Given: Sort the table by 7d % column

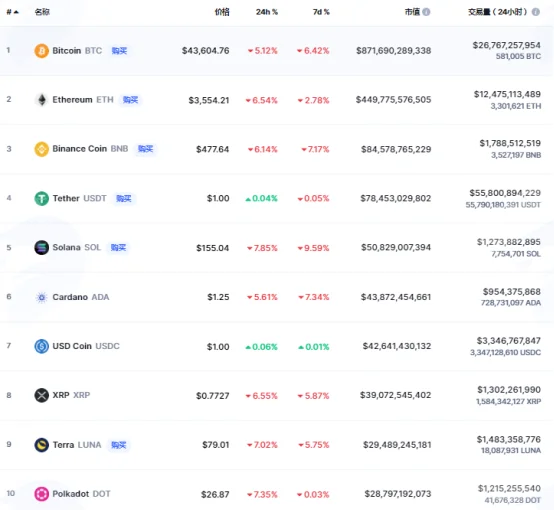Looking at the screenshot, I should (321, 12).
